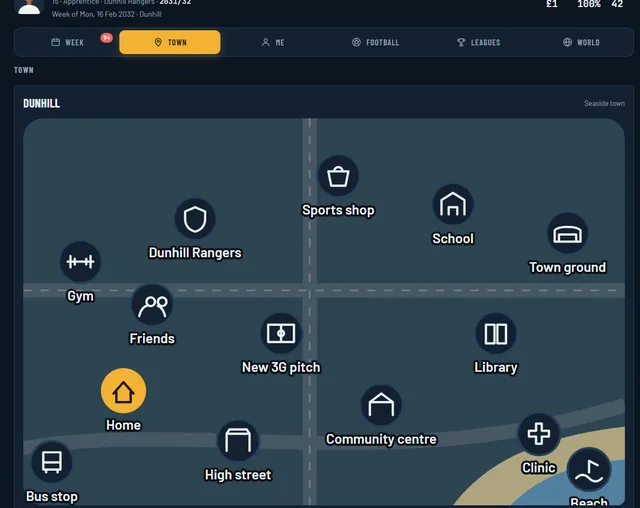Go Home using the orange house icon

123,391
